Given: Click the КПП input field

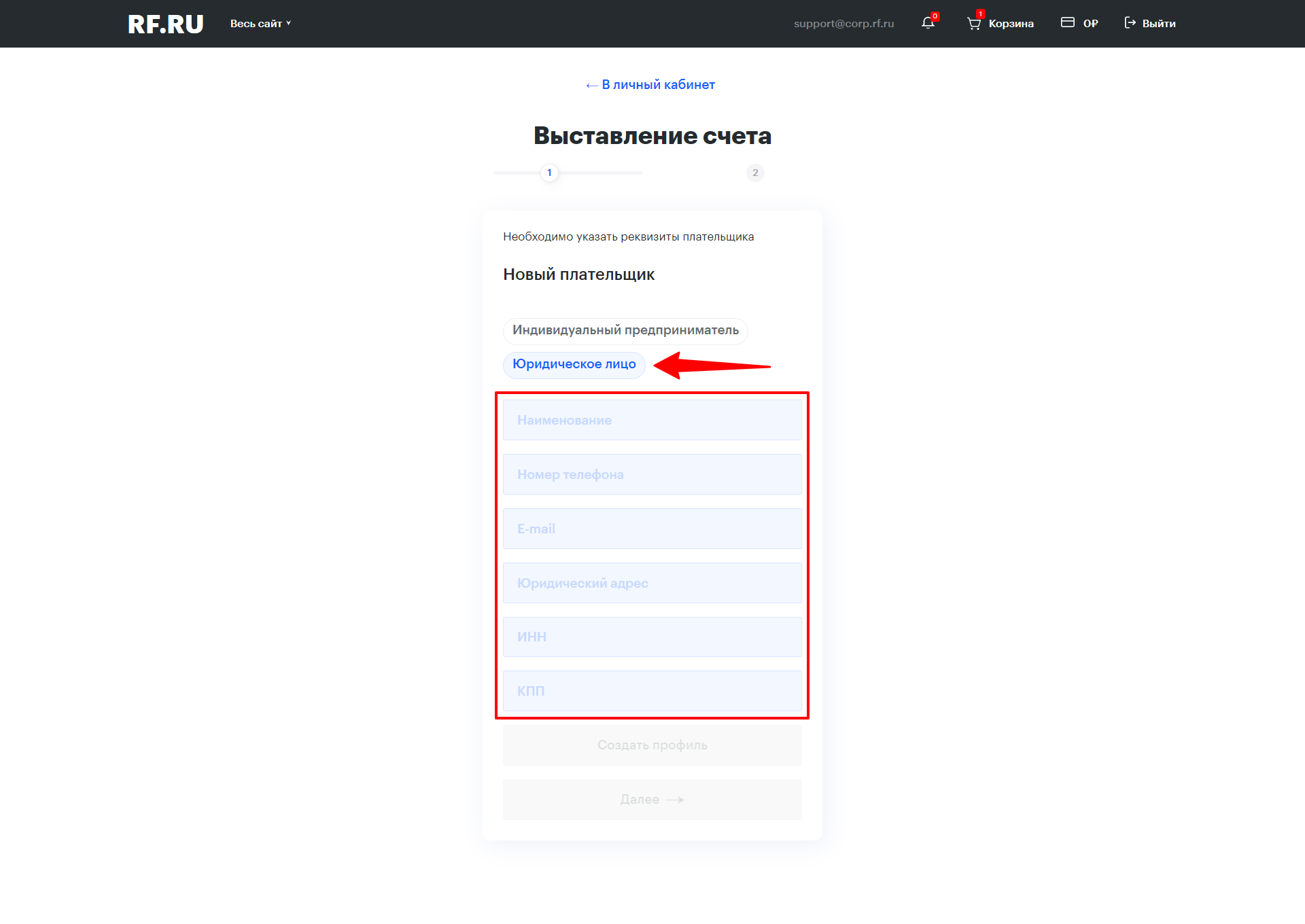Looking at the screenshot, I should (652, 691).
